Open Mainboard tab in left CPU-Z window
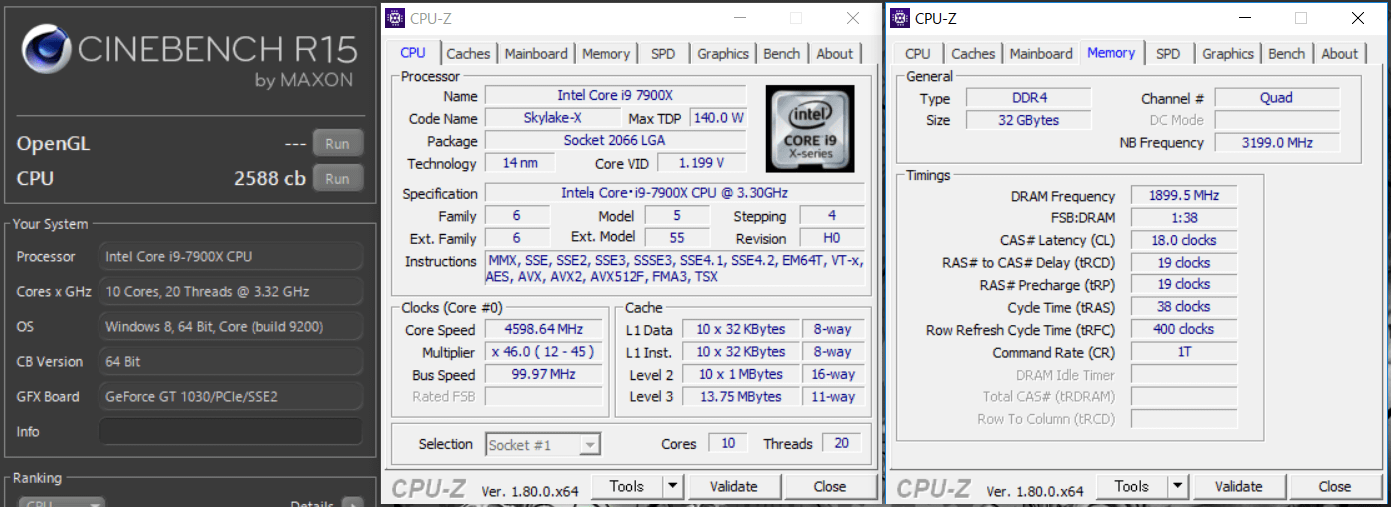This screenshot has height=507, width=1391. coord(536,54)
